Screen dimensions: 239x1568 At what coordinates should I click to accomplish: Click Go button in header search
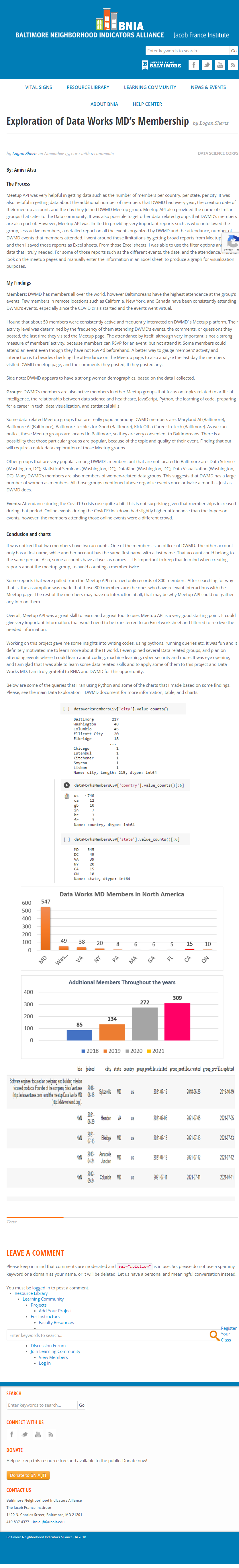tap(234, 51)
